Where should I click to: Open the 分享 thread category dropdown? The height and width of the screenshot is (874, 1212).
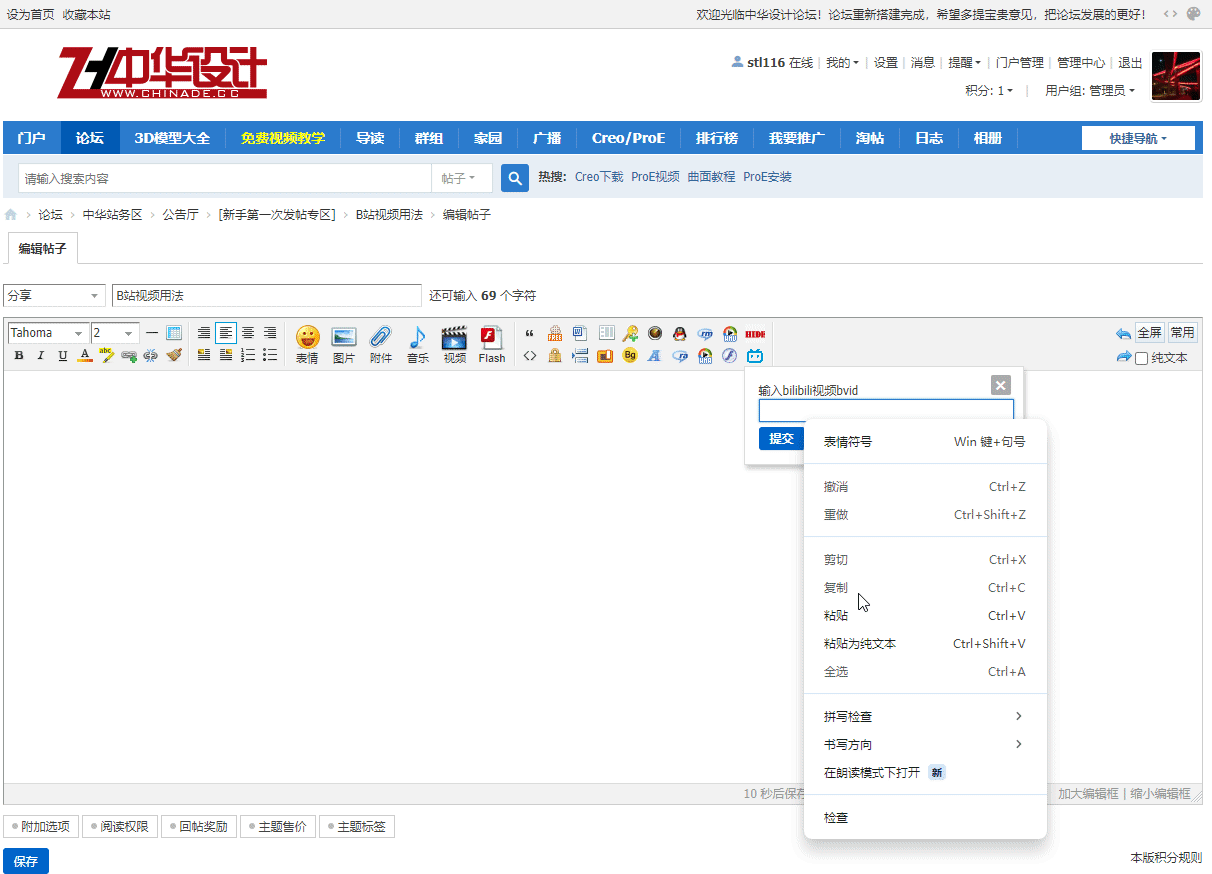[54, 296]
